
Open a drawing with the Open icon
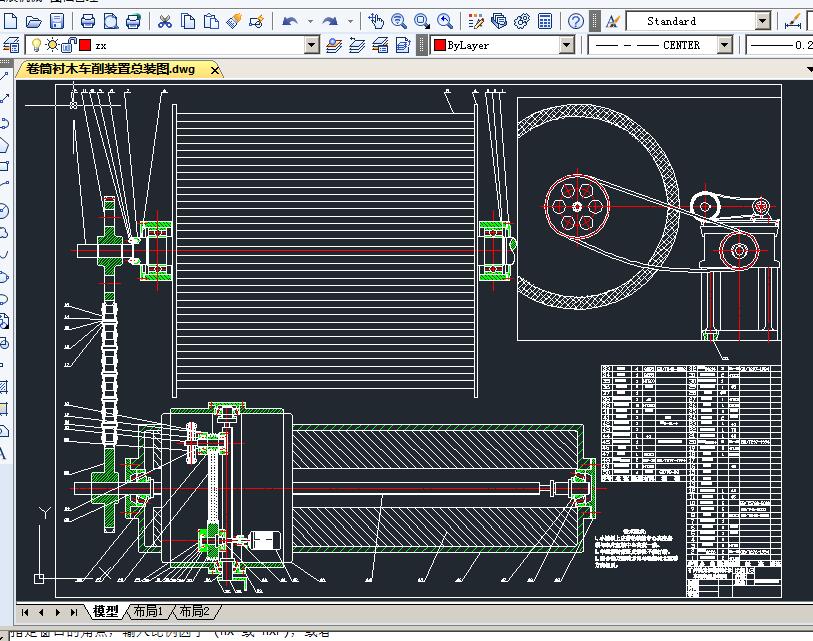33,21
